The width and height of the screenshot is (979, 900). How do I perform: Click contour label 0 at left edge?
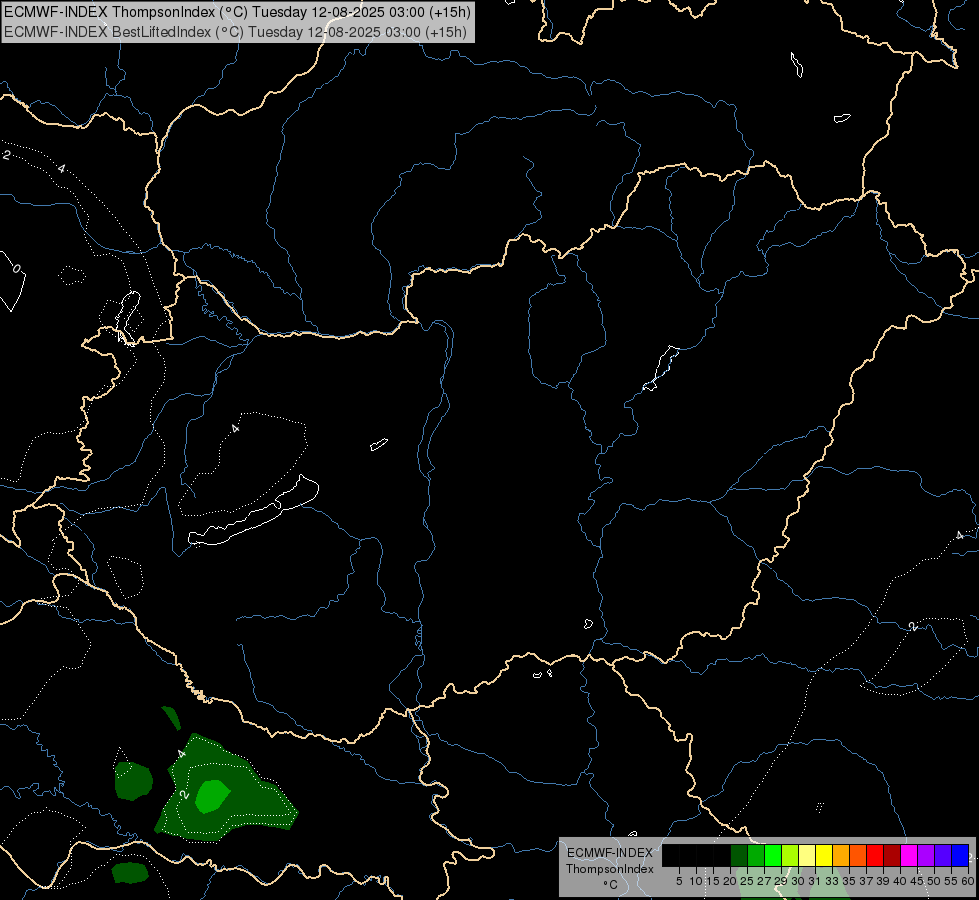click(17, 269)
